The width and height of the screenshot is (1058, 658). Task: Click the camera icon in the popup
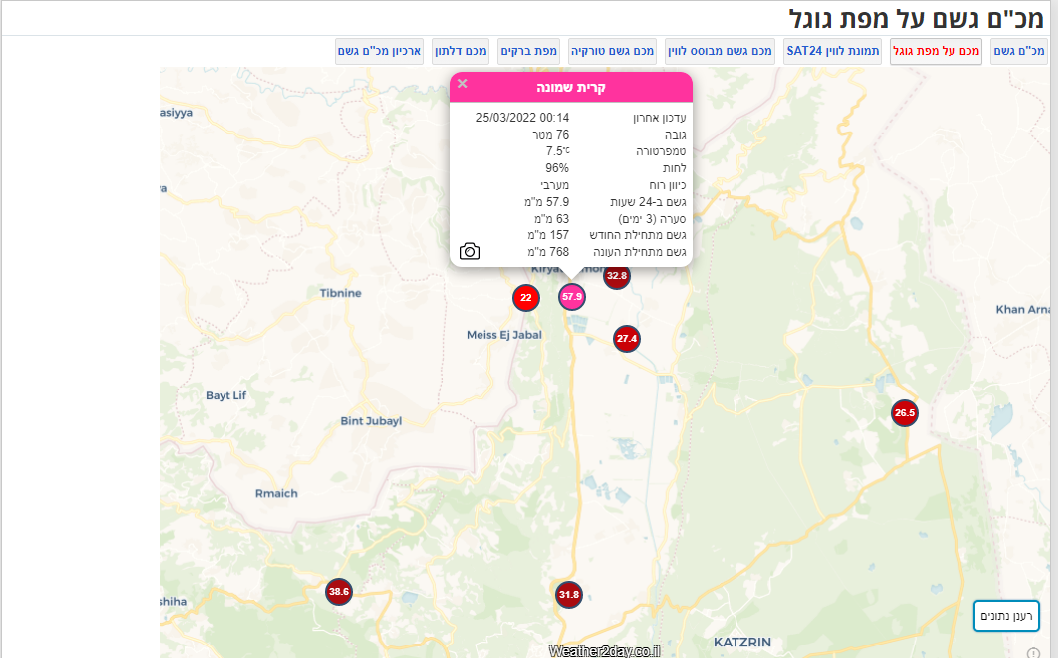470,251
